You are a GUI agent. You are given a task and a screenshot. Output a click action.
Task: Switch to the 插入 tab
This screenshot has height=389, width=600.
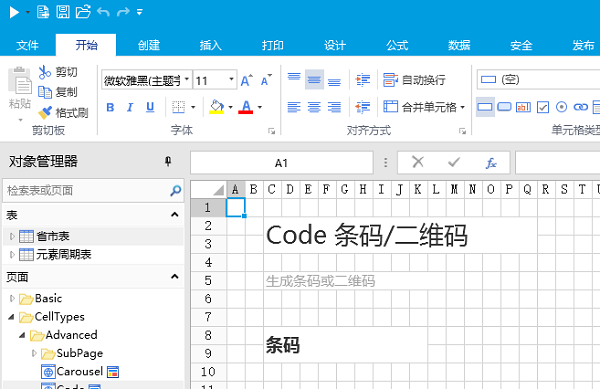click(x=210, y=45)
